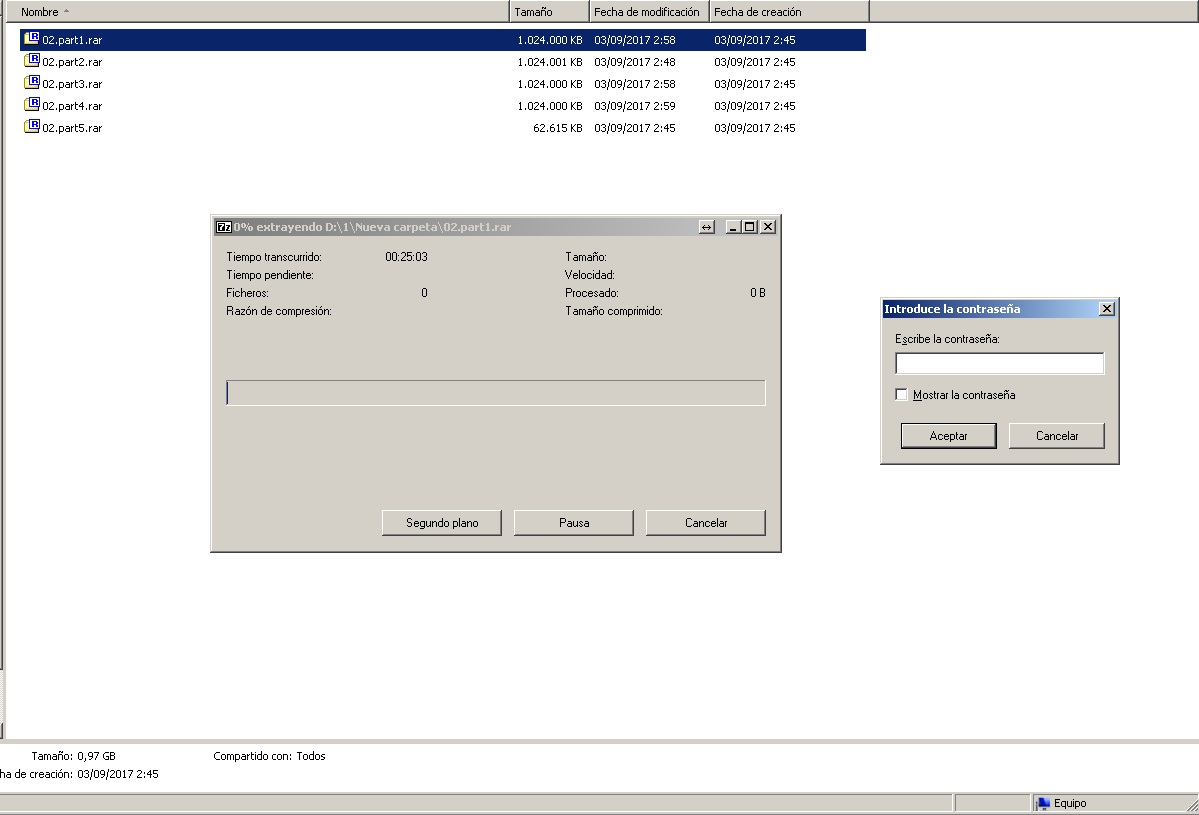Click the Procesado value 0 B

coord(758,293)
